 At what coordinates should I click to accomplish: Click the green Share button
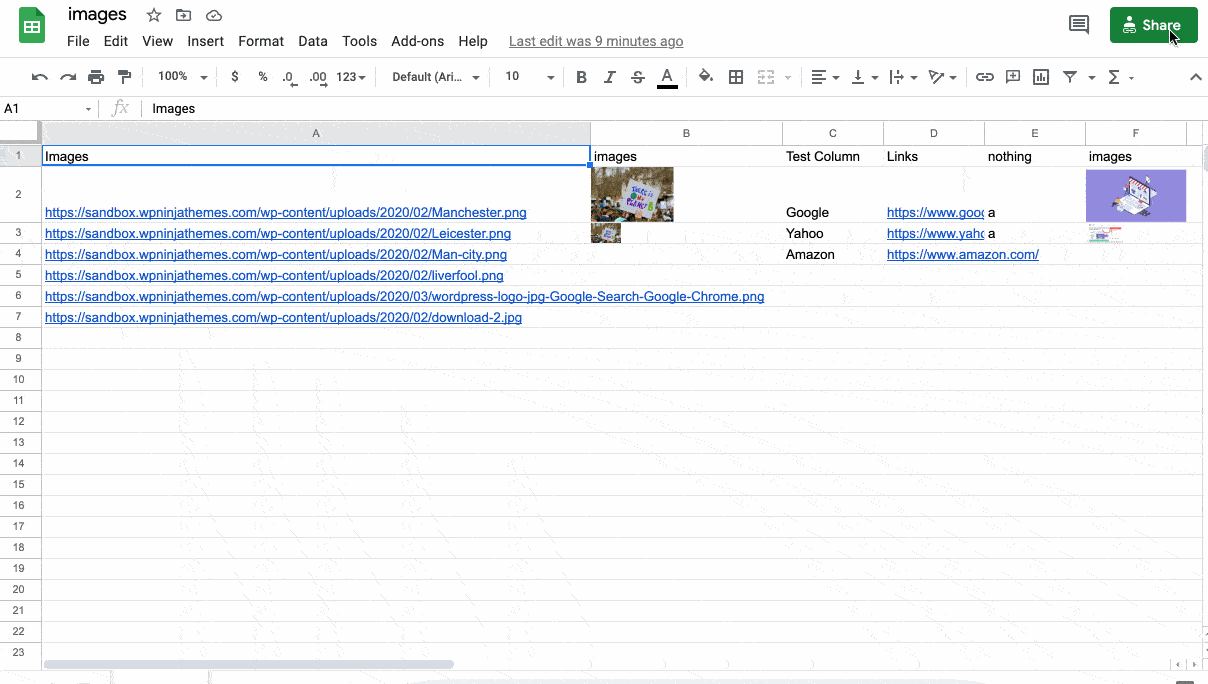1152,25
